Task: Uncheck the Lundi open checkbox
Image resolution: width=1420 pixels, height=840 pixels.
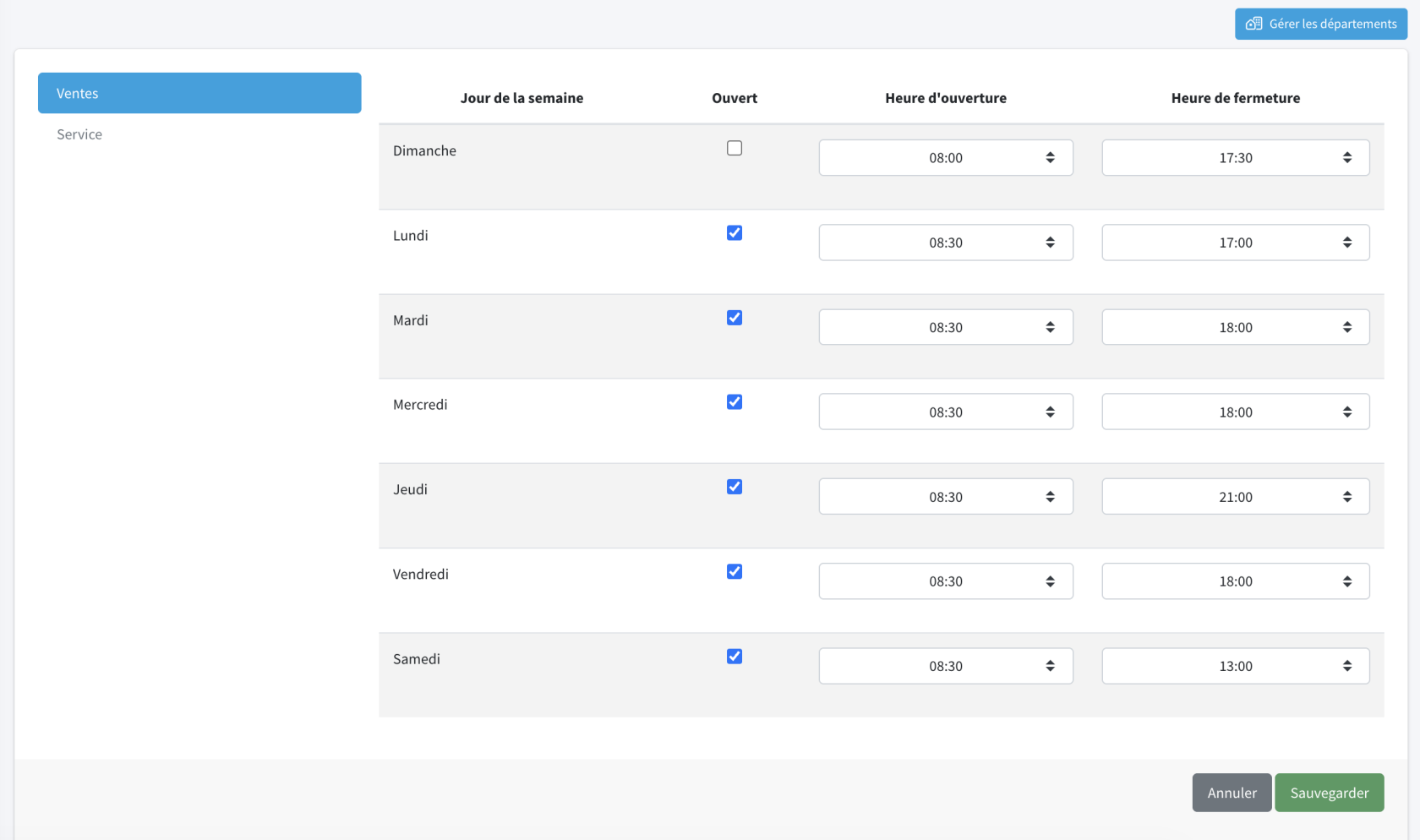Action: (735, 232)
